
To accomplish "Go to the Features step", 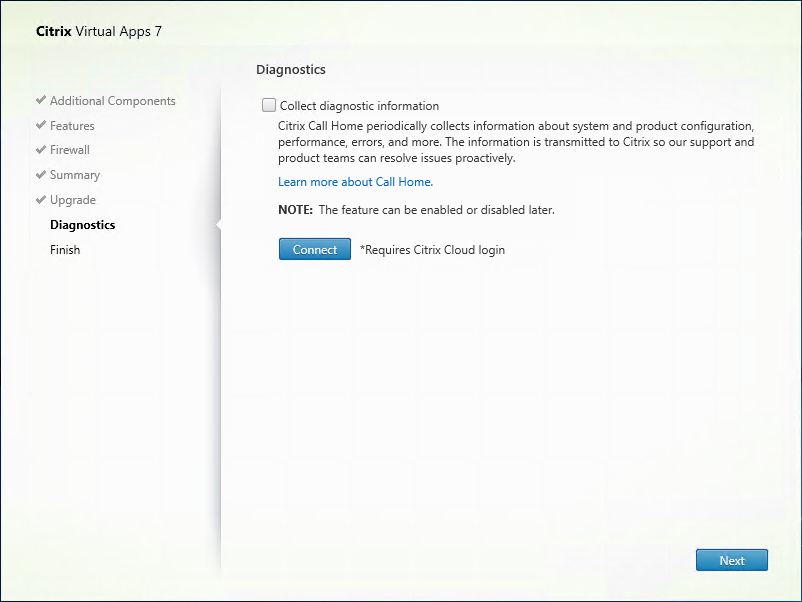I will point(72,125).
